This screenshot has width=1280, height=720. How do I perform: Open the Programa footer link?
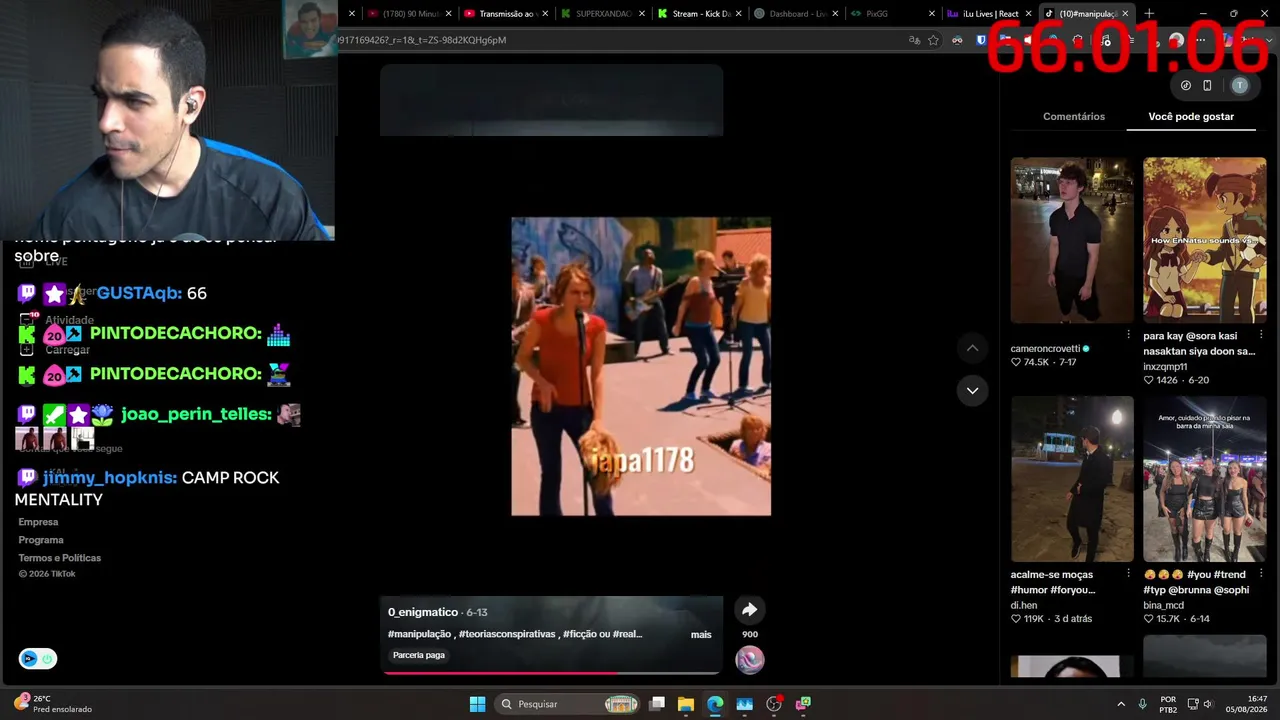coord(41,540)
